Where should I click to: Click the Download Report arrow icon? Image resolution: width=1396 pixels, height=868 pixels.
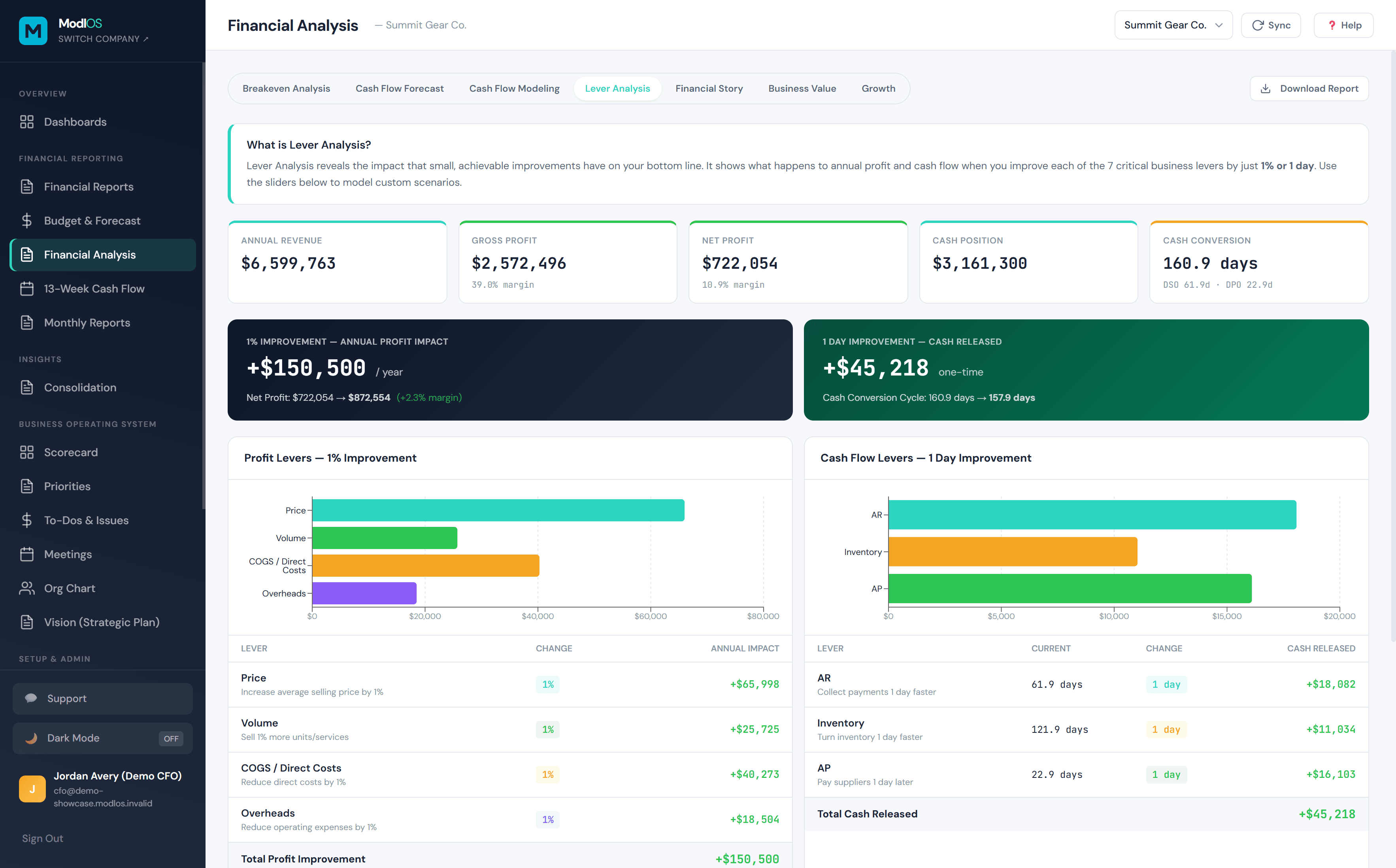[x=1265, y=89]
